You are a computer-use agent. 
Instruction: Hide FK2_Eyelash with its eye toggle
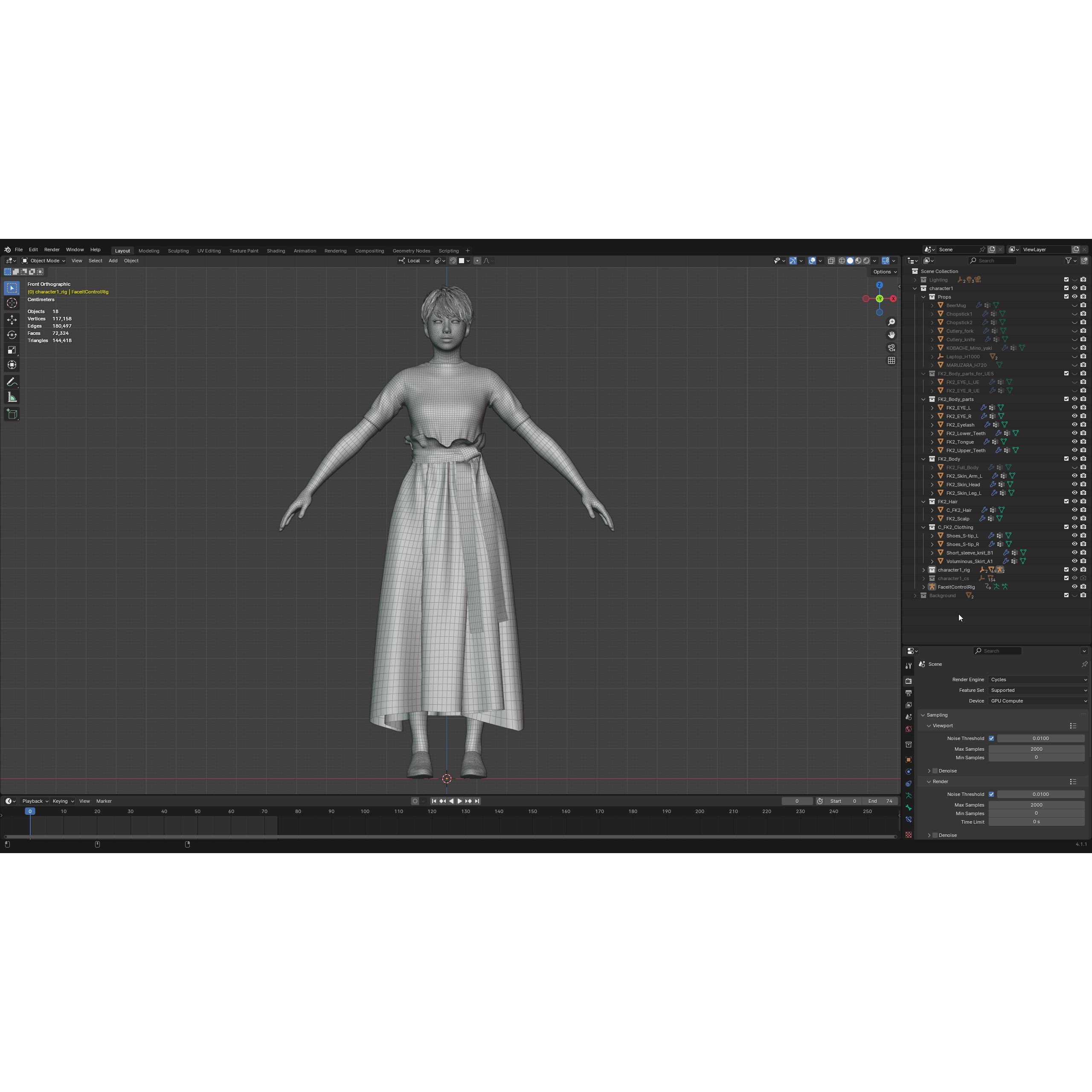tap(1075, 424)
